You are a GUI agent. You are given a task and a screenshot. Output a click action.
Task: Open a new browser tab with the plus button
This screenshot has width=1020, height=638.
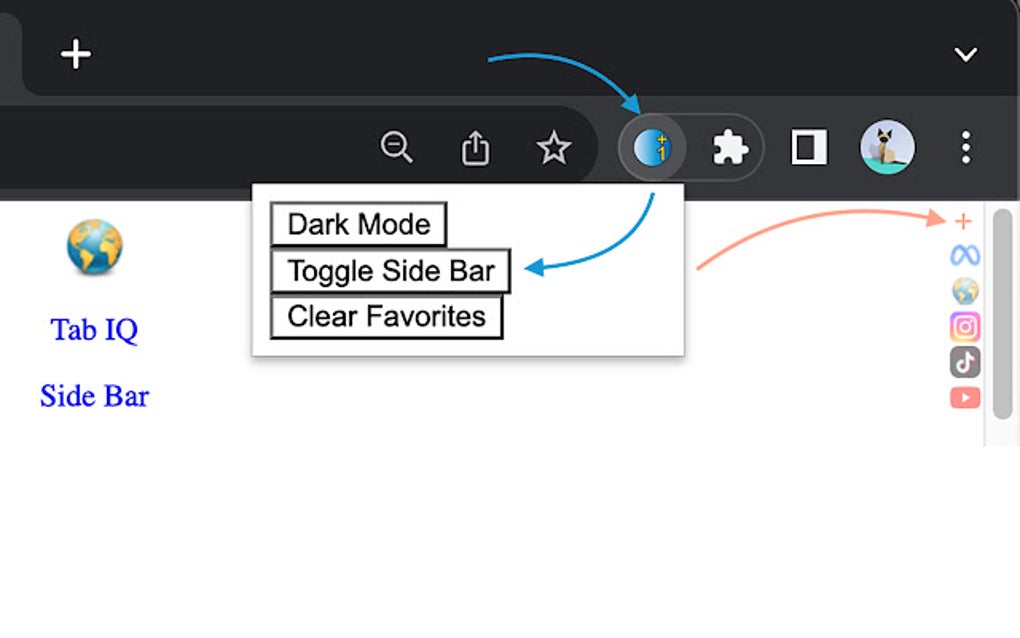[75, 54]
